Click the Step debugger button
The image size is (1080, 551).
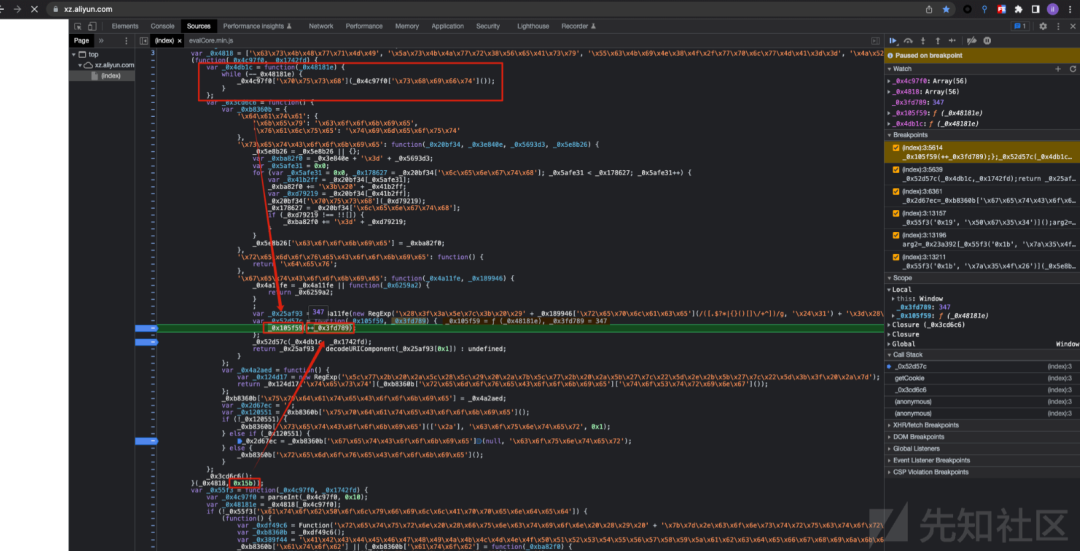tap(952, 41)
